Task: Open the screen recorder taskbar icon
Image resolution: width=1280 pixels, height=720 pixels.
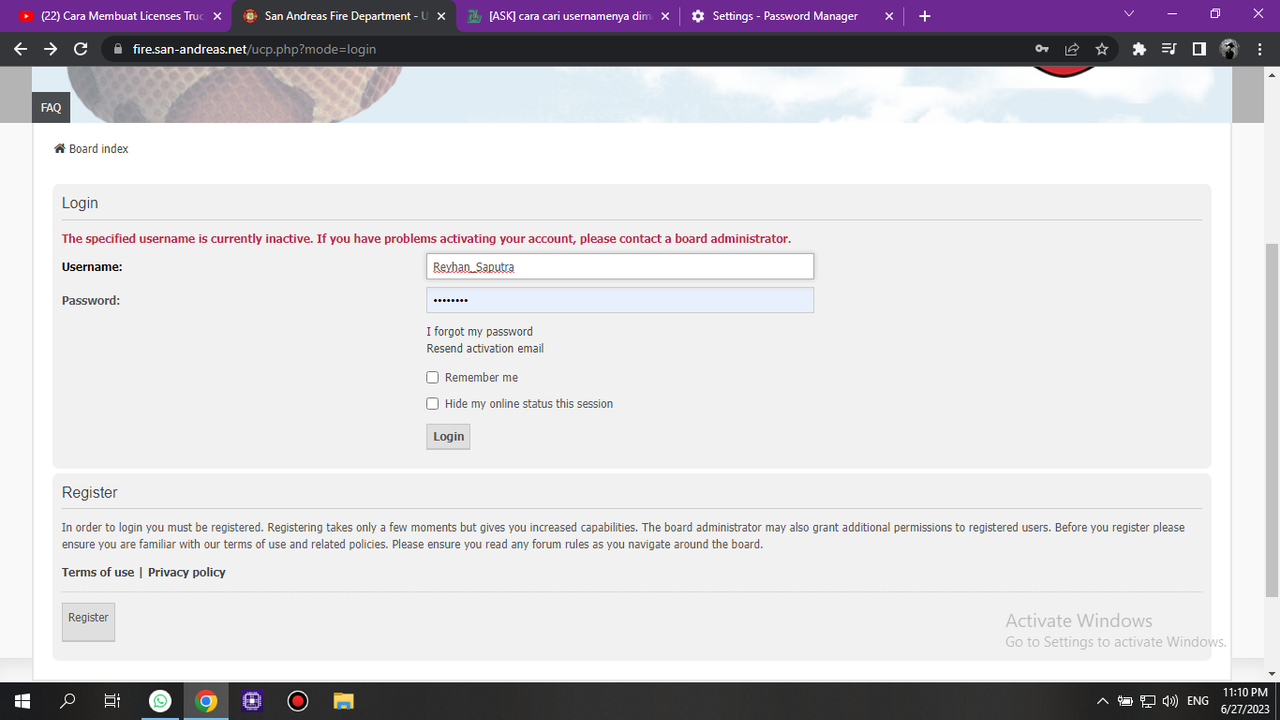Action: (x=298, y=701)
